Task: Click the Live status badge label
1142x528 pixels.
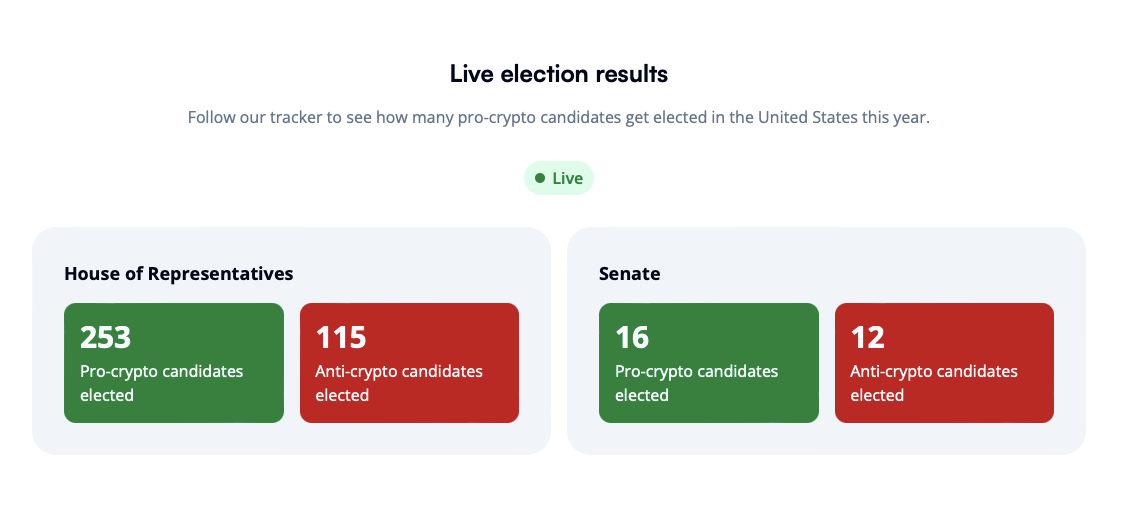Action: [x=567, y=178]
